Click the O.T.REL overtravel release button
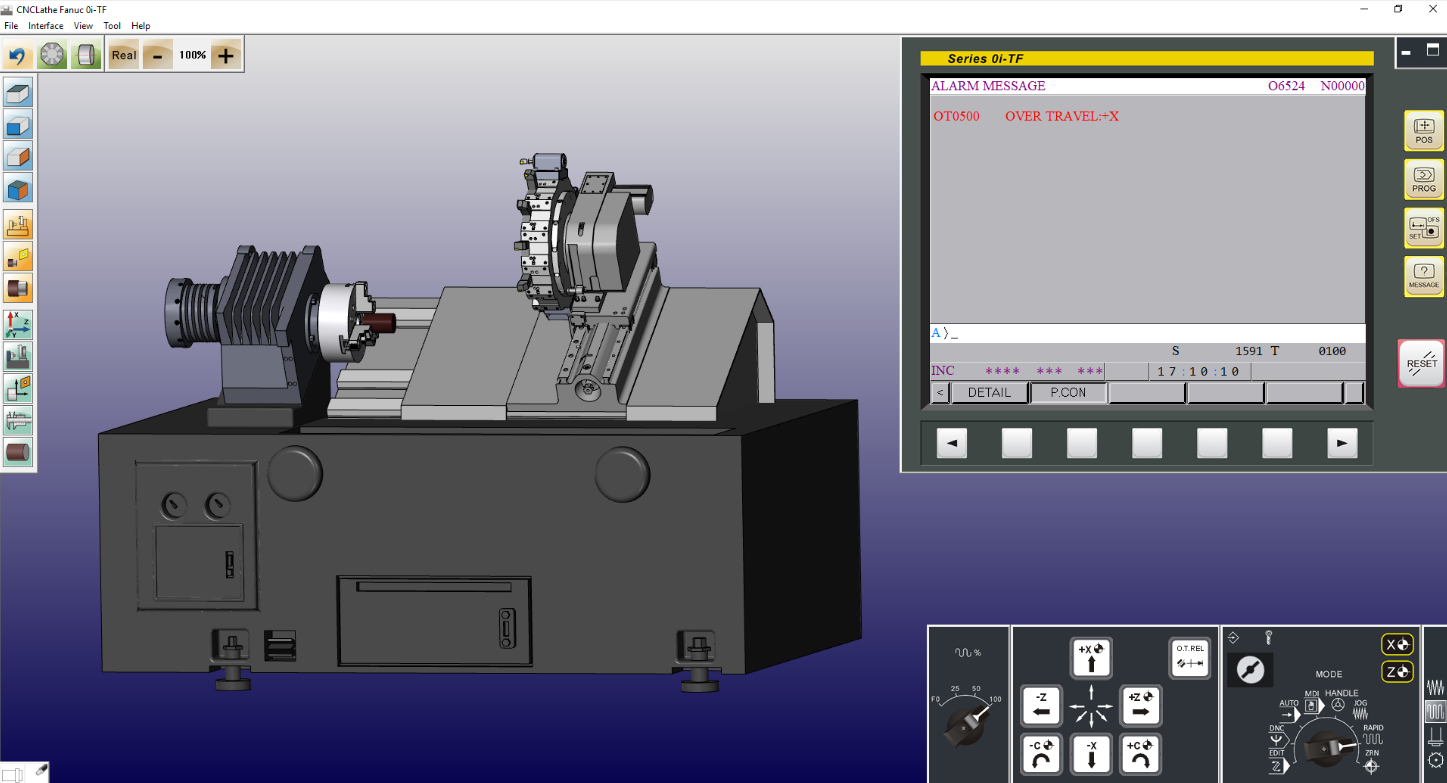Screen dimensions: 1447x783 tap(1189, 657)
